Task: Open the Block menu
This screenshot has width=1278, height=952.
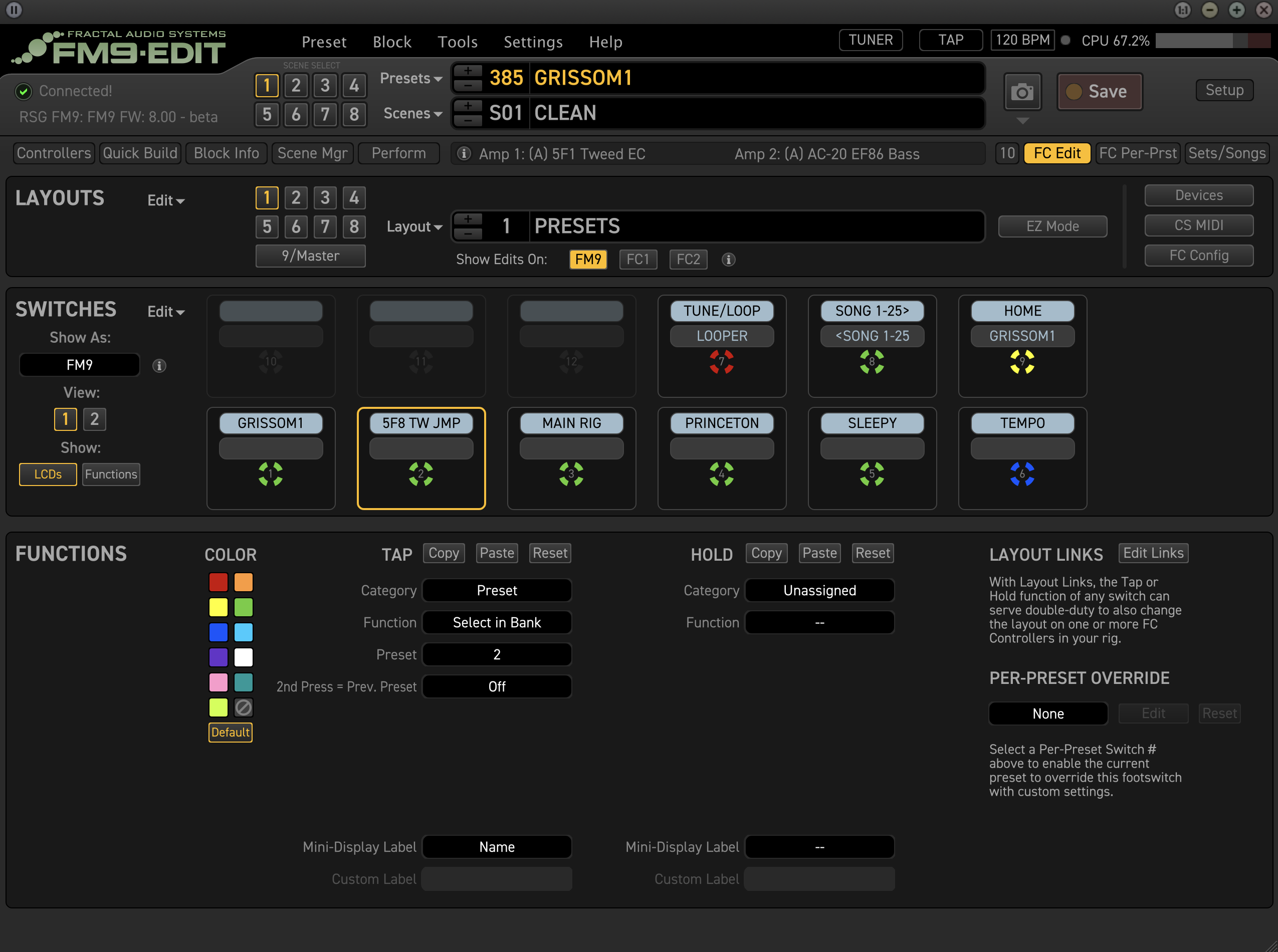Action: 392,42
